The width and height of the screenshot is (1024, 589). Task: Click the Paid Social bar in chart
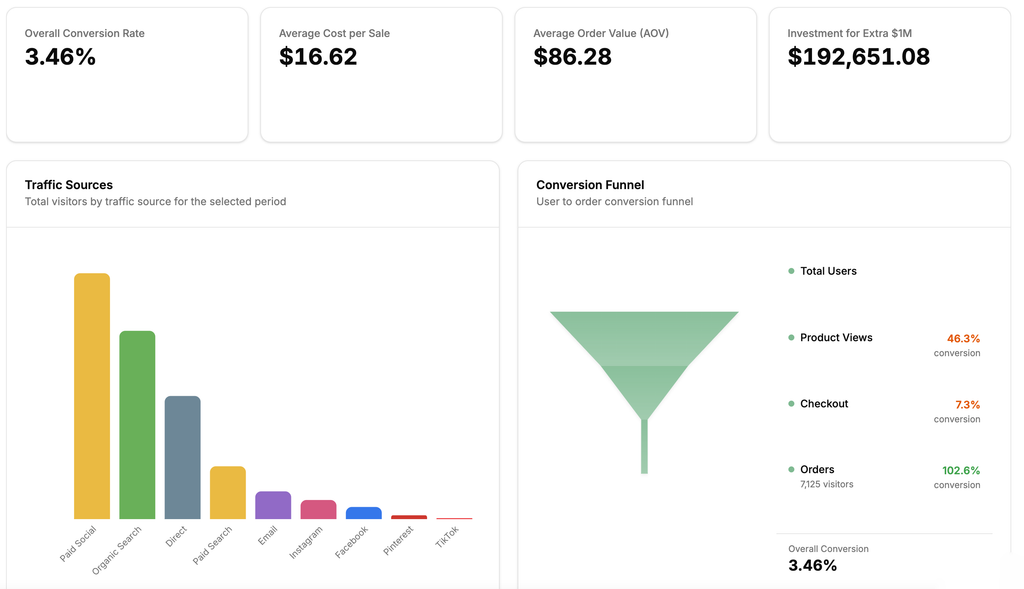[x=92, y=396]
